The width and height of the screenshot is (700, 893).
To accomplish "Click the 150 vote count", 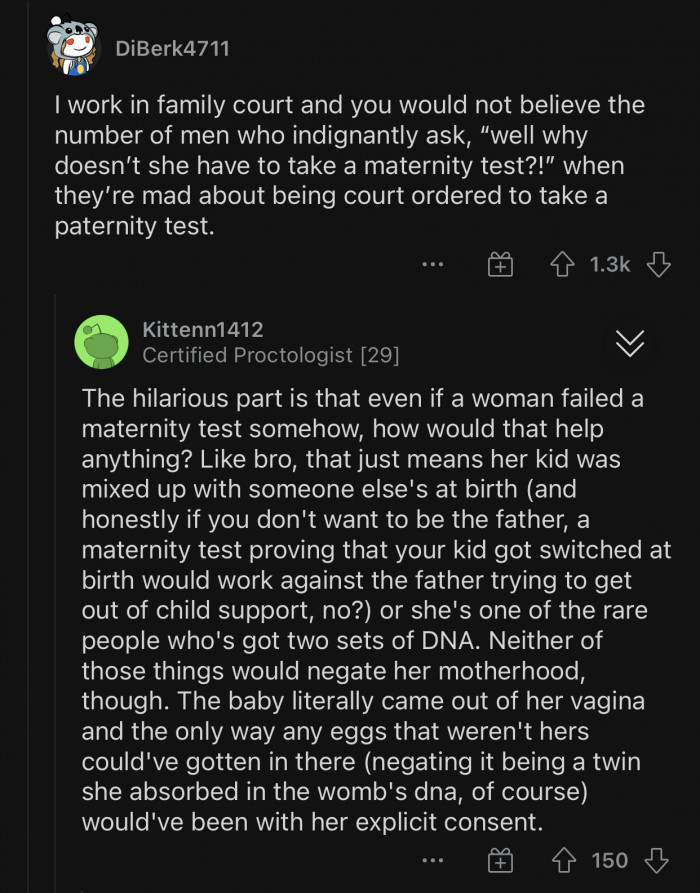I will (610, 860).
